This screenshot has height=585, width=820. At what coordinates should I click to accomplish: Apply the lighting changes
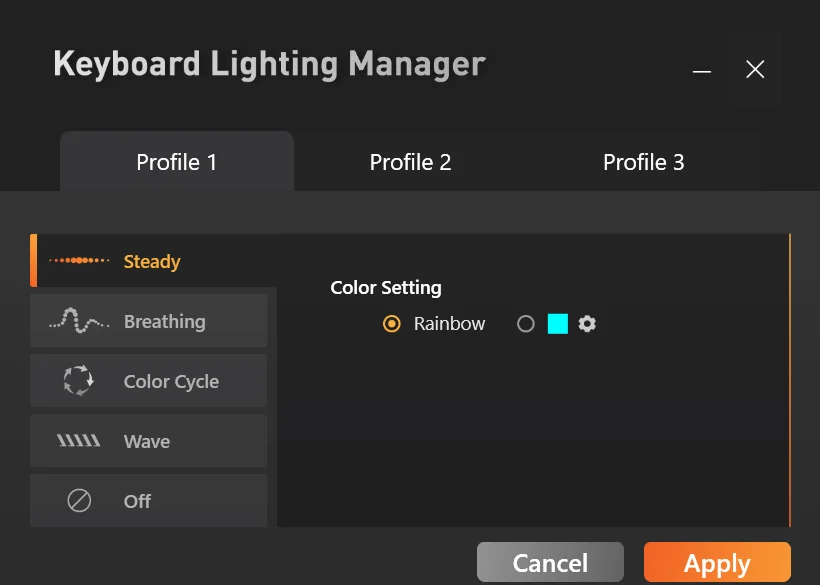click(717, 563)
